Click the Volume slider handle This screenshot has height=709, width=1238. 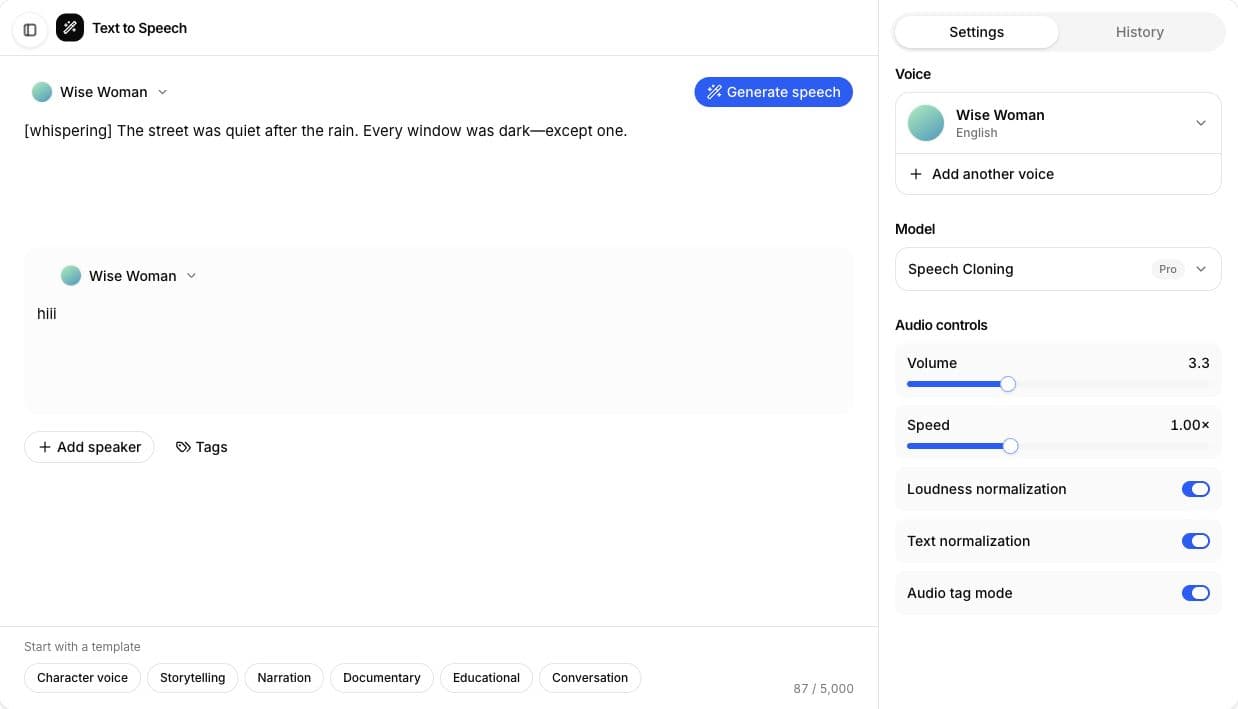pyautogui.click(x=1008, y=384)
